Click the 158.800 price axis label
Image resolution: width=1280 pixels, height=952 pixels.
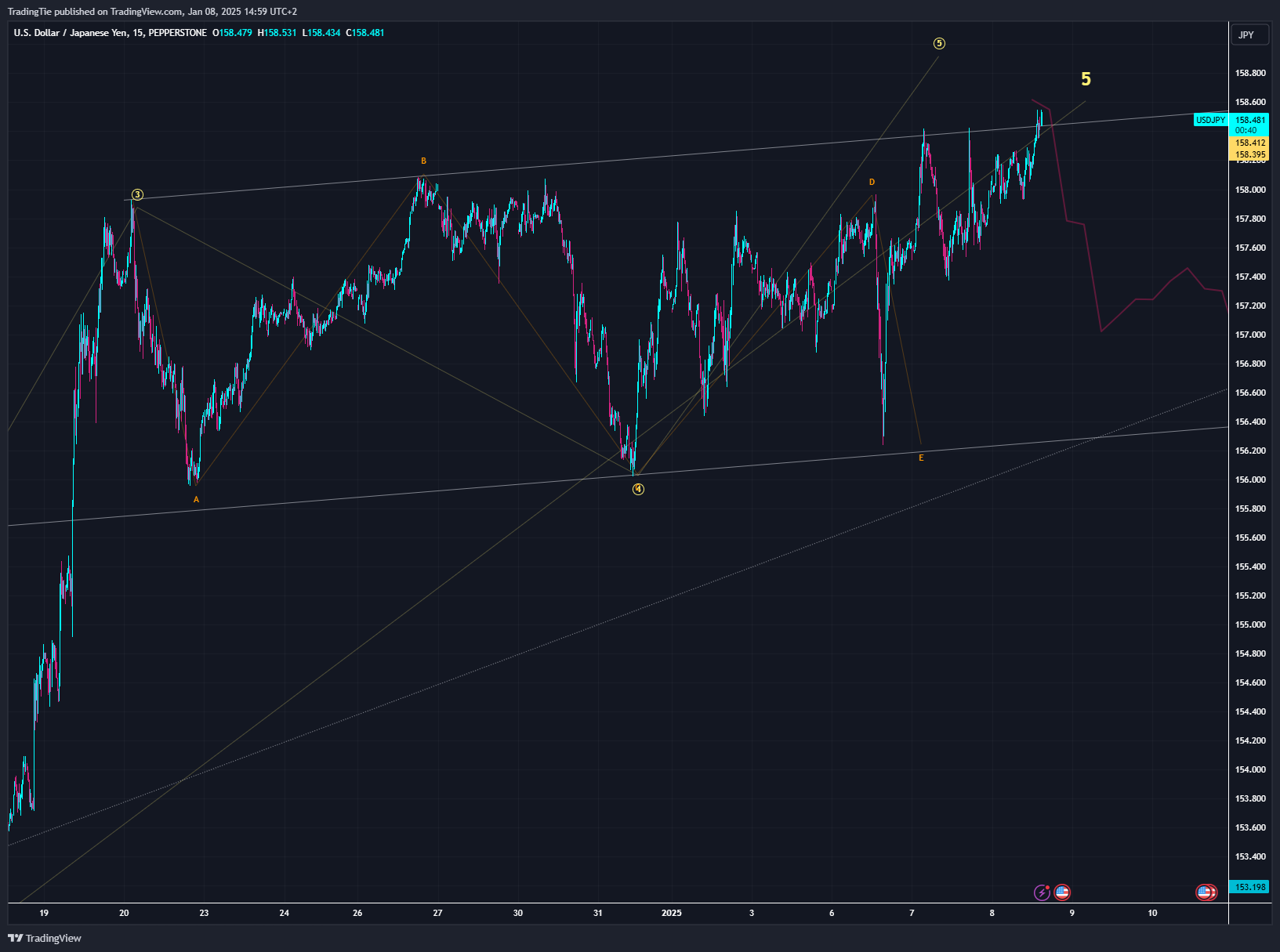pos(1250,73)
